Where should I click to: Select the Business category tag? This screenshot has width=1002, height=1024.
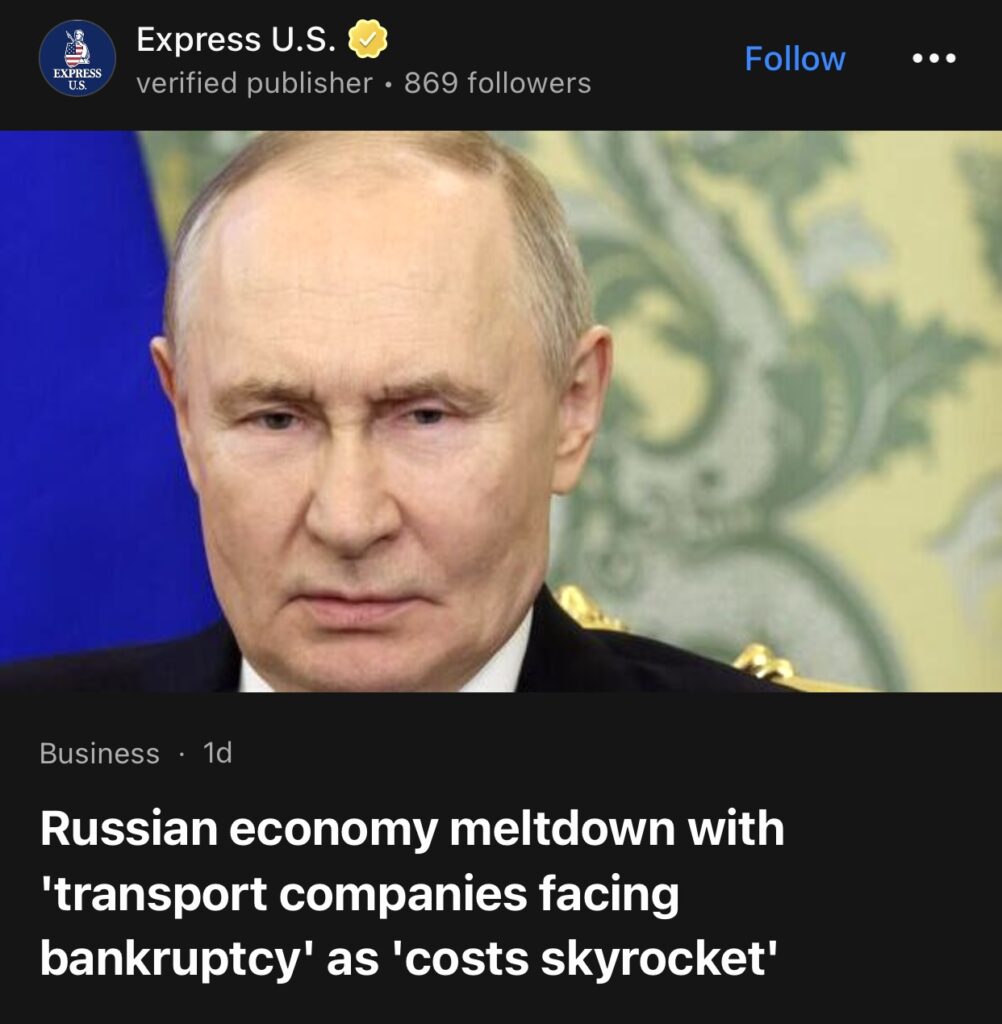pyautogui.click(x=99, y=753)
